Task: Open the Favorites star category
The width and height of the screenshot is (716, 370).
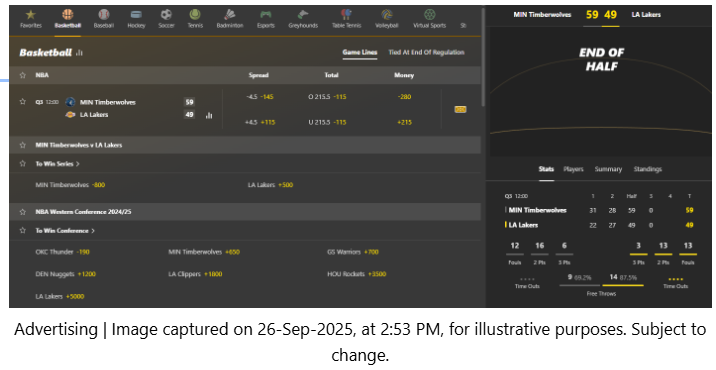Action: (x=31, y=19)
